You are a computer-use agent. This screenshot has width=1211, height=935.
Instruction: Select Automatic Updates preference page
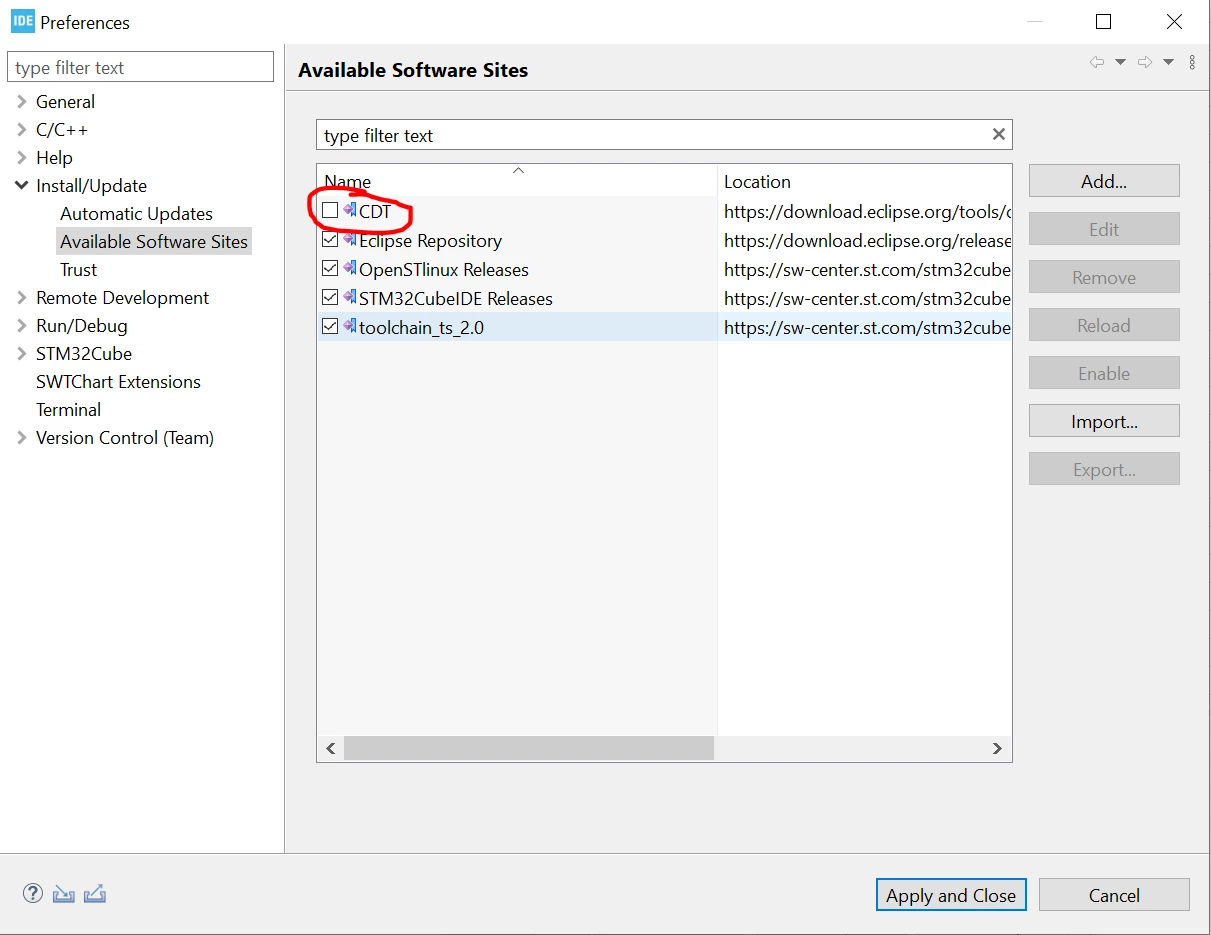click(x=136, y=213)
